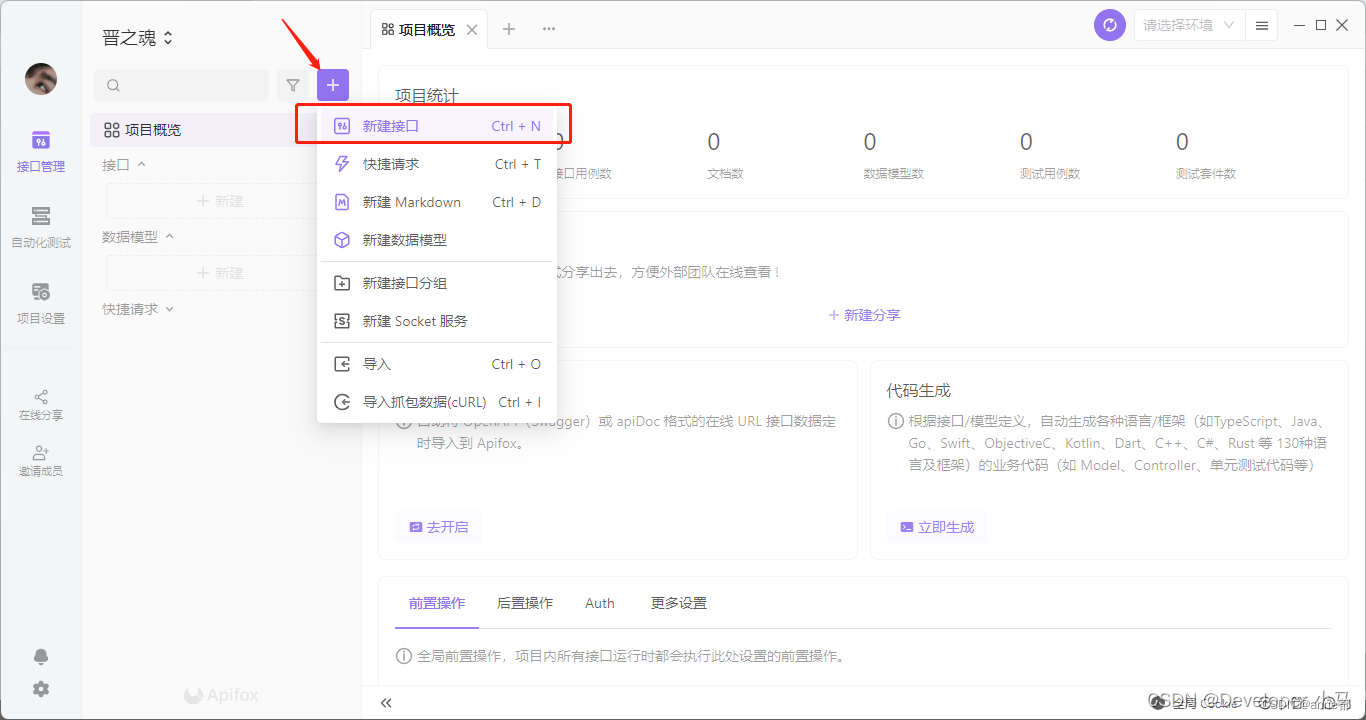Switch to the 更多设置 tab
Screen dimensions: 1366x720
click(x=679, y=603)
